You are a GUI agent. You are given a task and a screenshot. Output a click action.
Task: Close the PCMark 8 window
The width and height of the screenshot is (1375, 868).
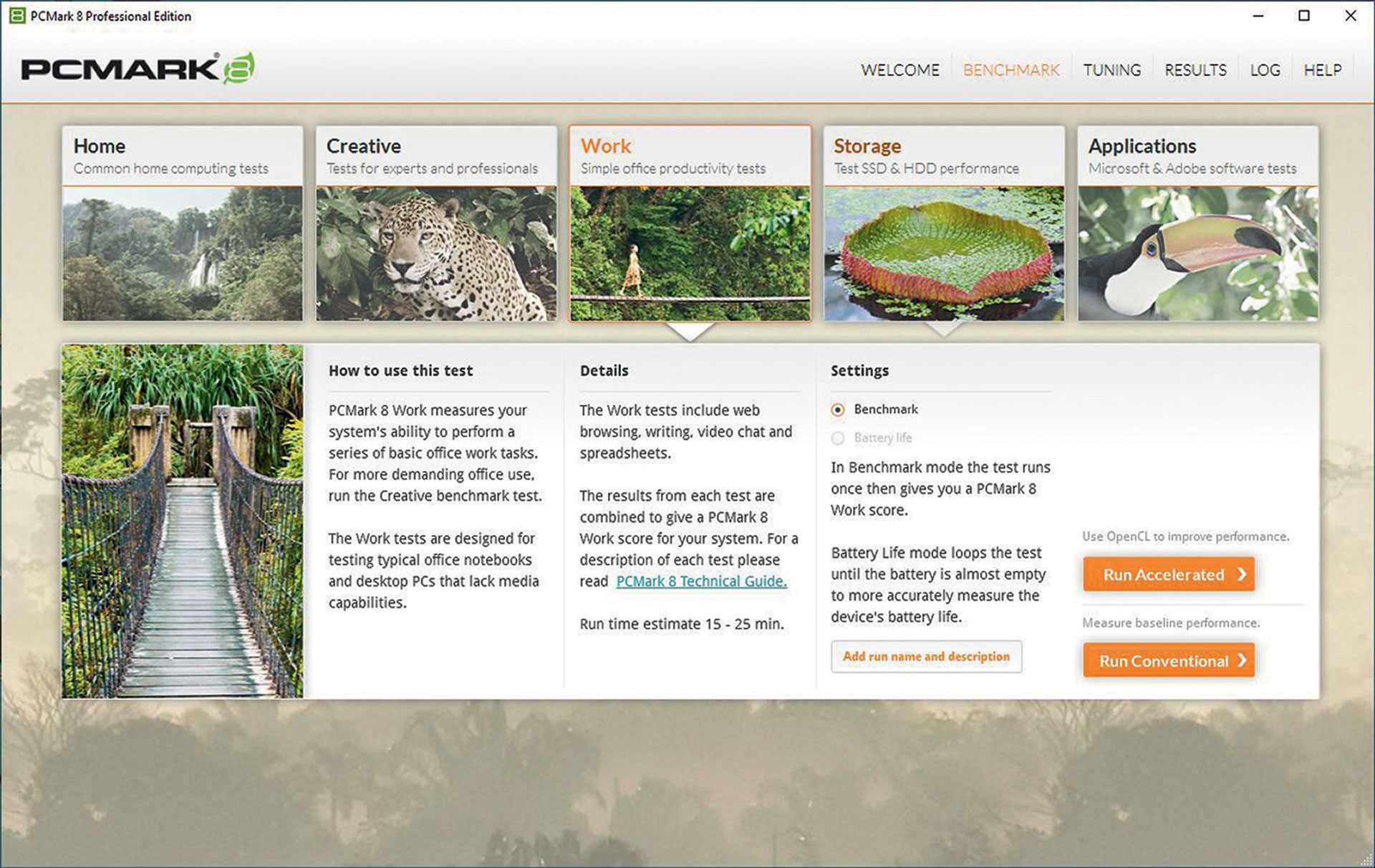pyautogui.click(x=1351, y=16)
